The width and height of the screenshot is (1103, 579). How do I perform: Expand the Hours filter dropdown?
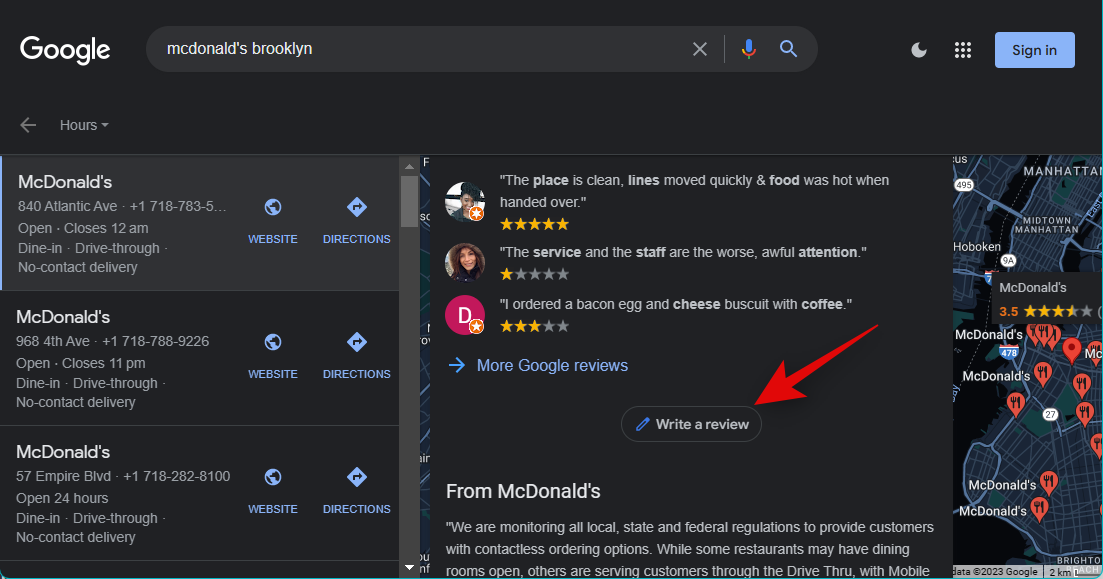click(x=84, y=125)
